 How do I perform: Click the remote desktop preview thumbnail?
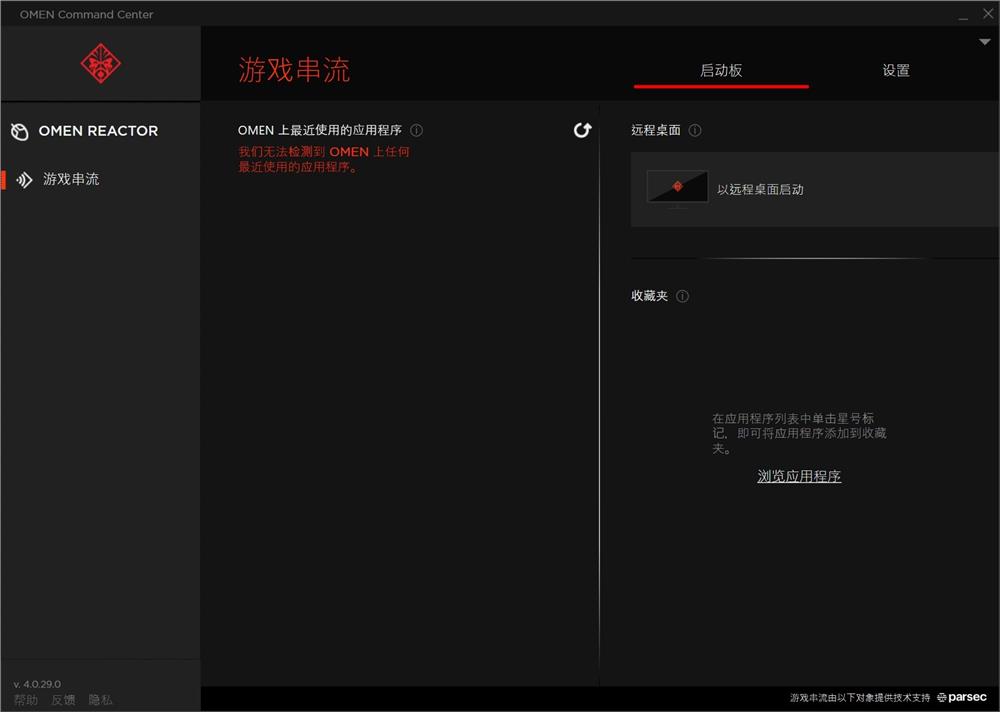[677, 187]
